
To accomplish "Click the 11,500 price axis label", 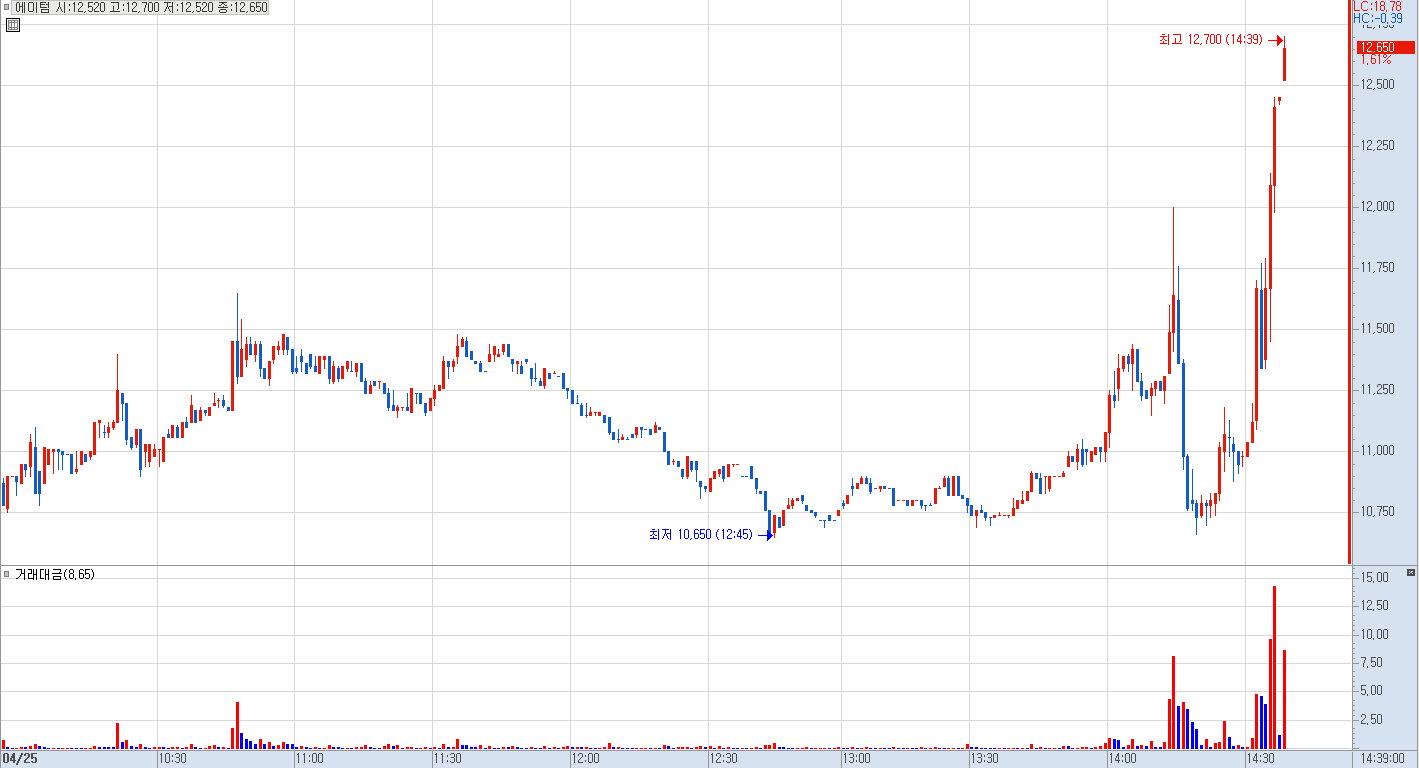I will coord(1377,329).
